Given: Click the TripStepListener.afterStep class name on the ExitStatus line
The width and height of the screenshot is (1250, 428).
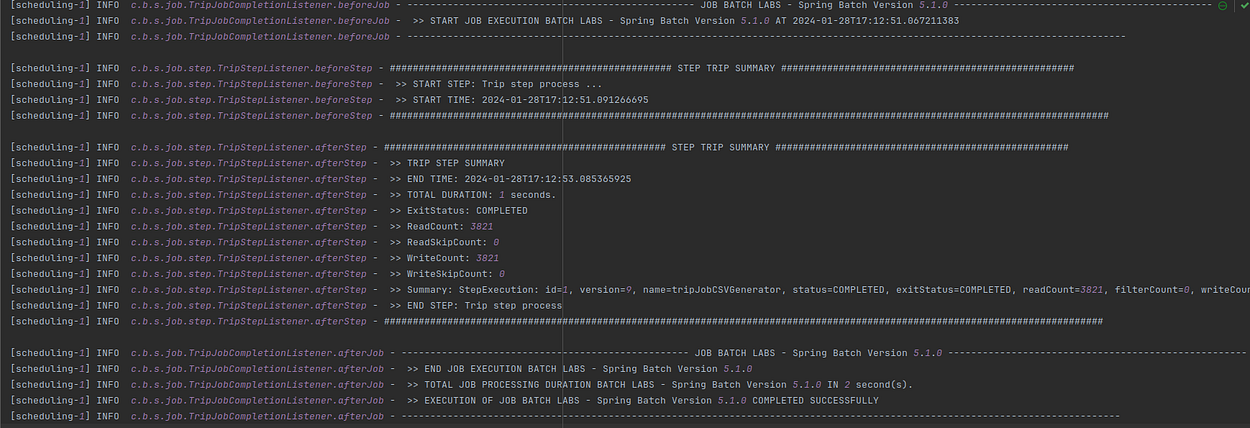Looking at the screenshot, I should (x=249, y=211).
